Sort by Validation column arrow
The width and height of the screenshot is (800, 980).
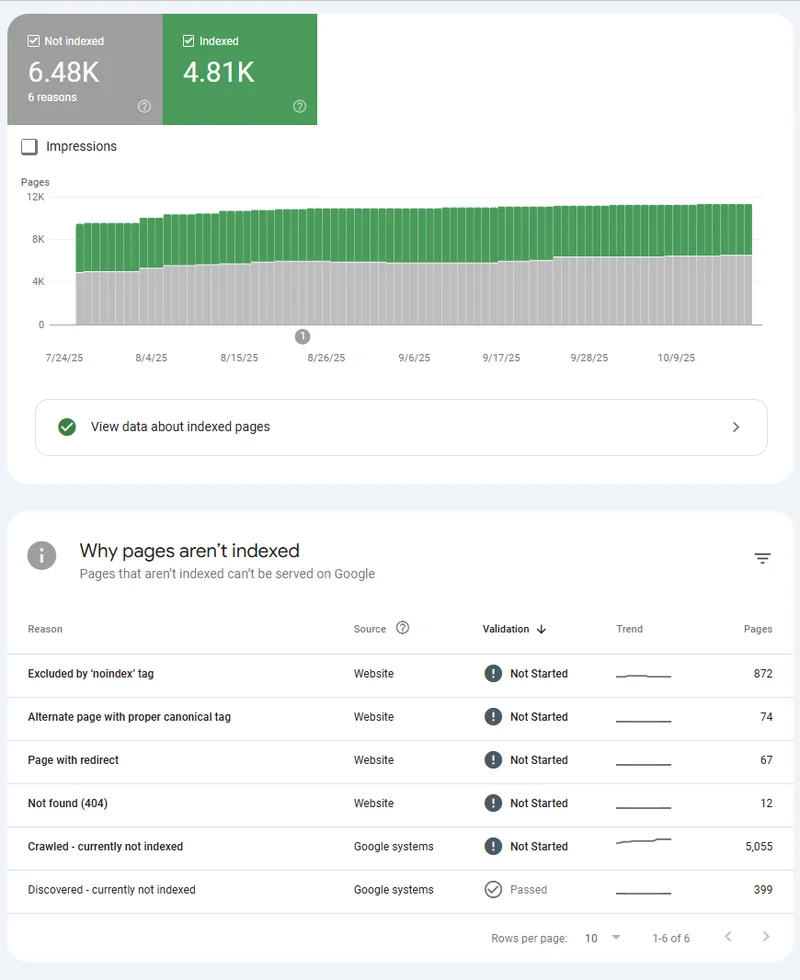pyautogui.click(x=541, y=629)
